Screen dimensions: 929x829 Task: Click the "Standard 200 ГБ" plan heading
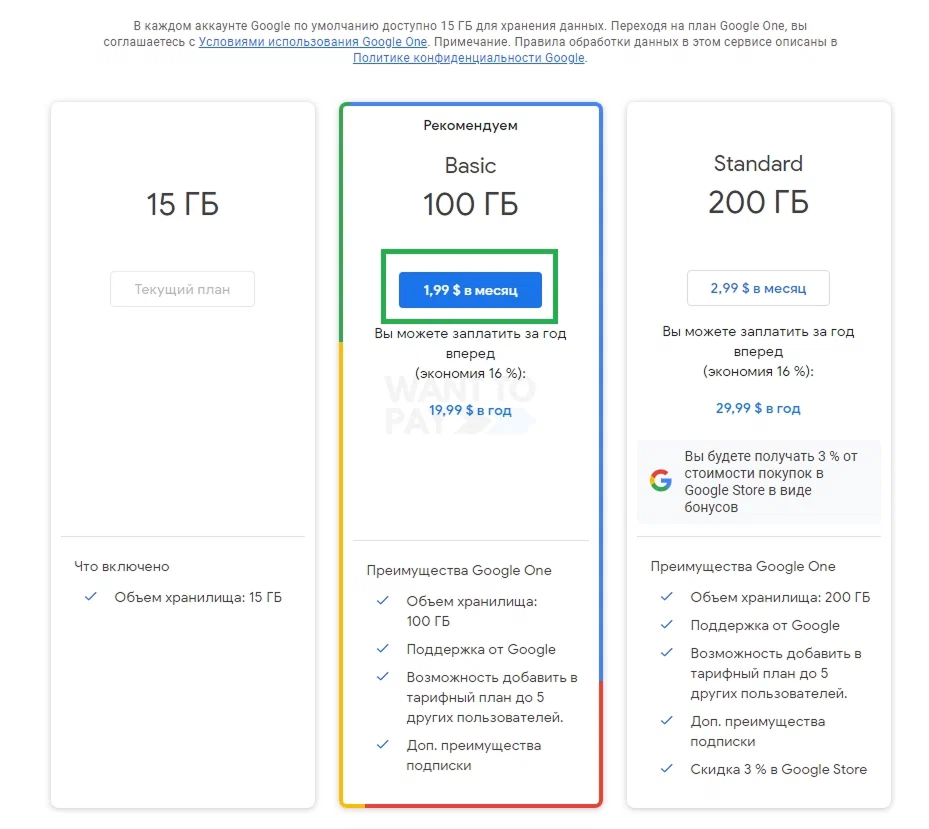pyautogui.click(x=757, y=183)
